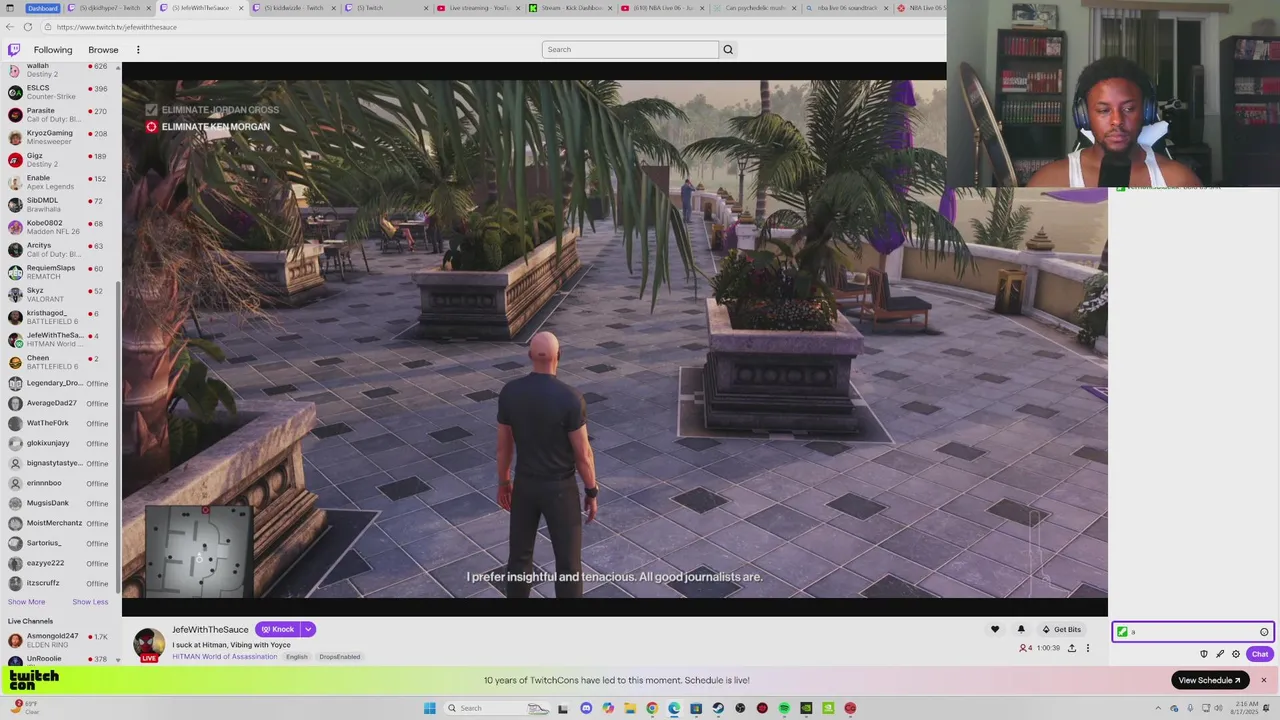Click View Schedule on the TwitchCon banner
1280x720 pixels.
point(1209,680)
